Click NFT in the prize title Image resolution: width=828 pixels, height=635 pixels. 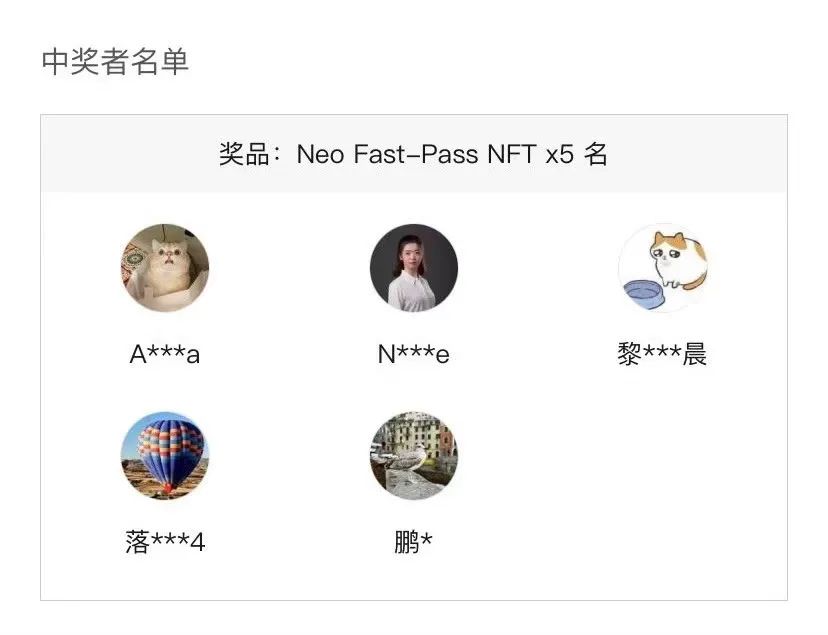(511, 155)
